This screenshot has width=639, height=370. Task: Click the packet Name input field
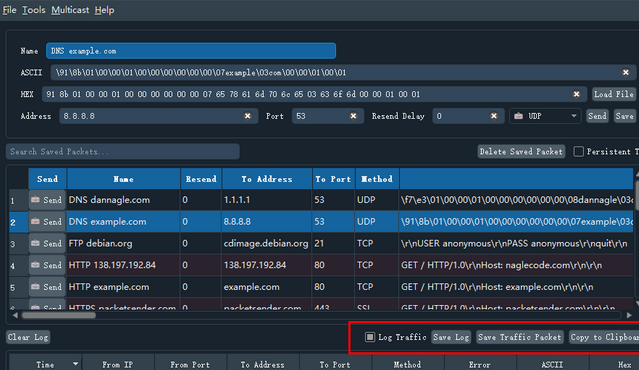[191, 51]
